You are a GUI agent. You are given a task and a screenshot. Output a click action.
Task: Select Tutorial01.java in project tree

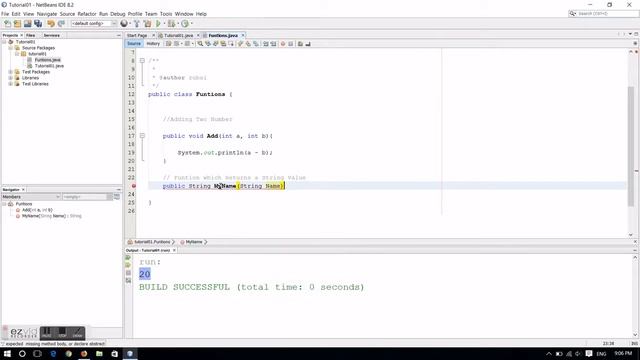pyautogui.click(x=49, y=66)
